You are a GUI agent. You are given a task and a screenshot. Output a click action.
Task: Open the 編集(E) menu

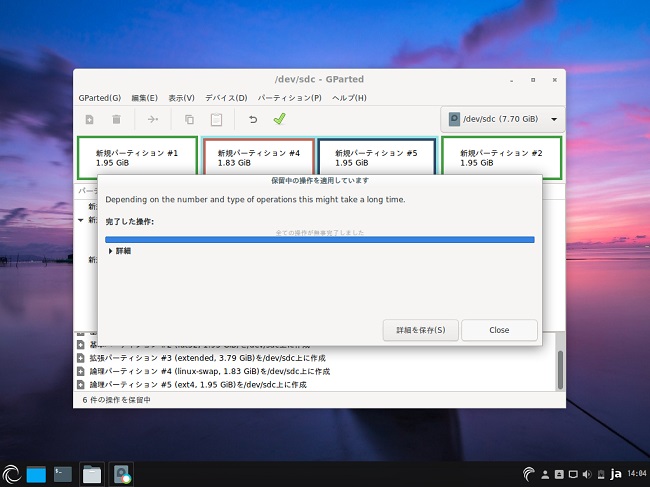point(144,98)
